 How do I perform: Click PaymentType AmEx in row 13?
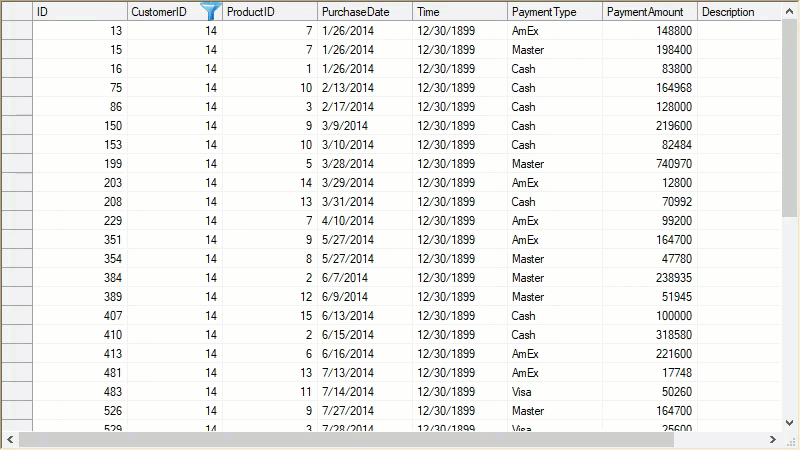[x=555, y=31]
